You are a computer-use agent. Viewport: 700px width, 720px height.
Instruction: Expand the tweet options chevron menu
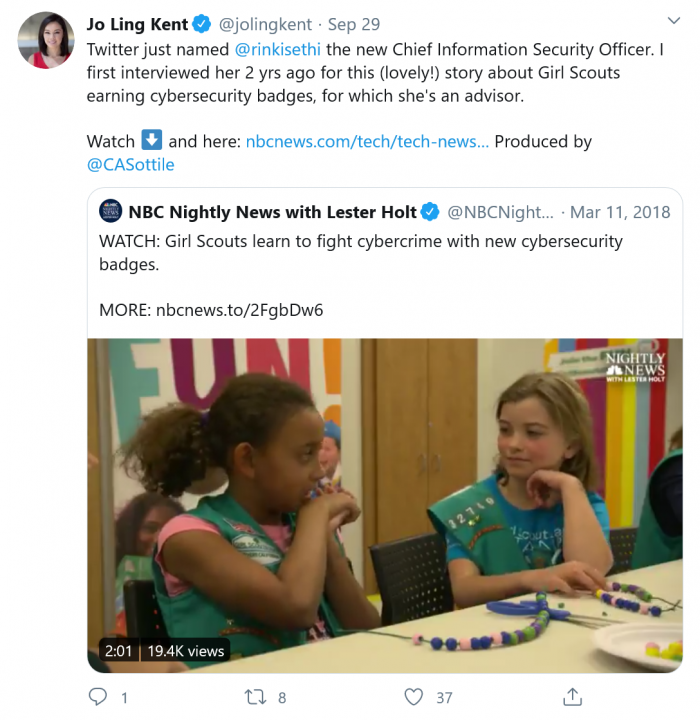coord(669,21)
